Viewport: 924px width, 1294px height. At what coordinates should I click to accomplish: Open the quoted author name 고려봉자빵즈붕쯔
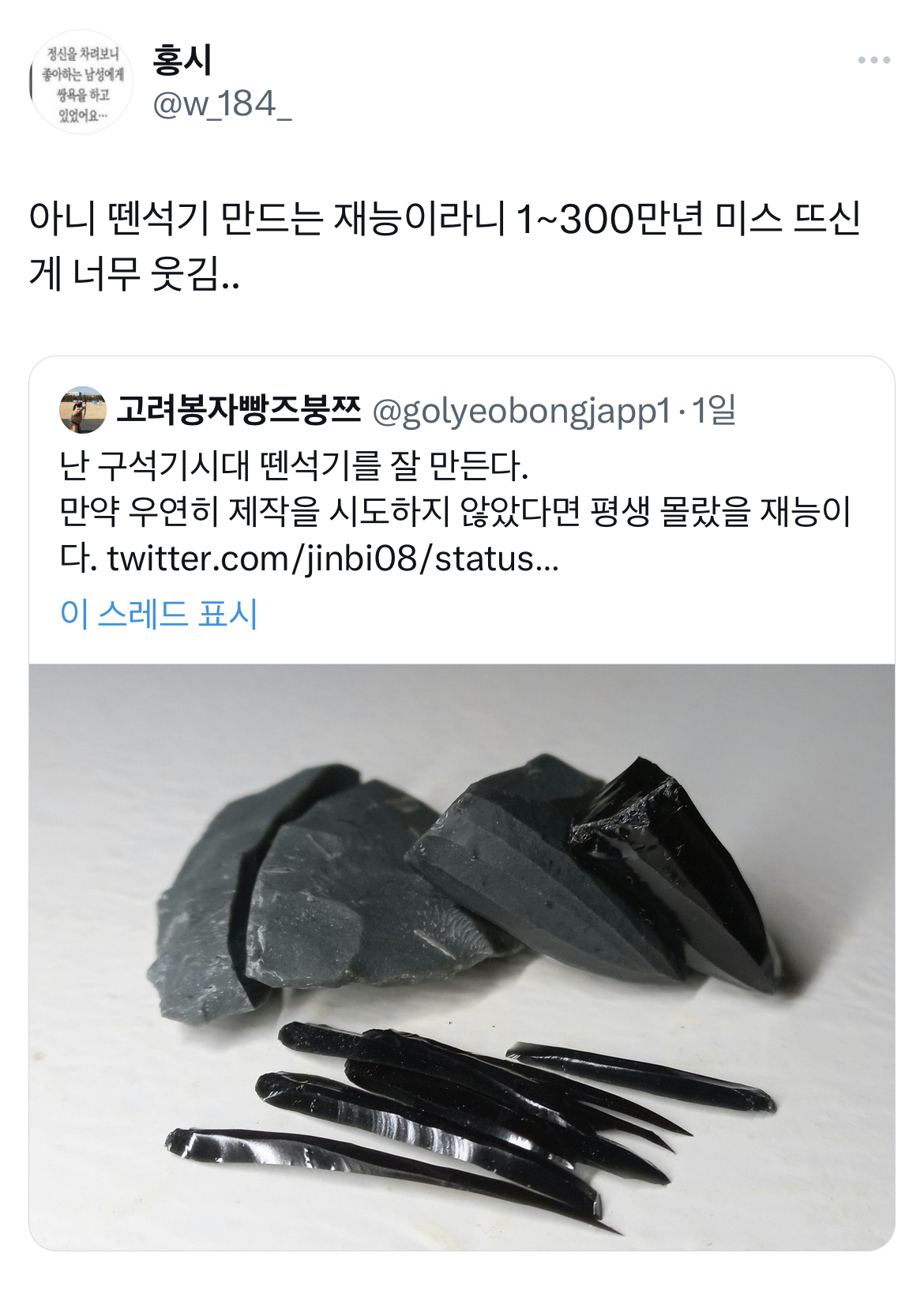click(x=239, y=409)
